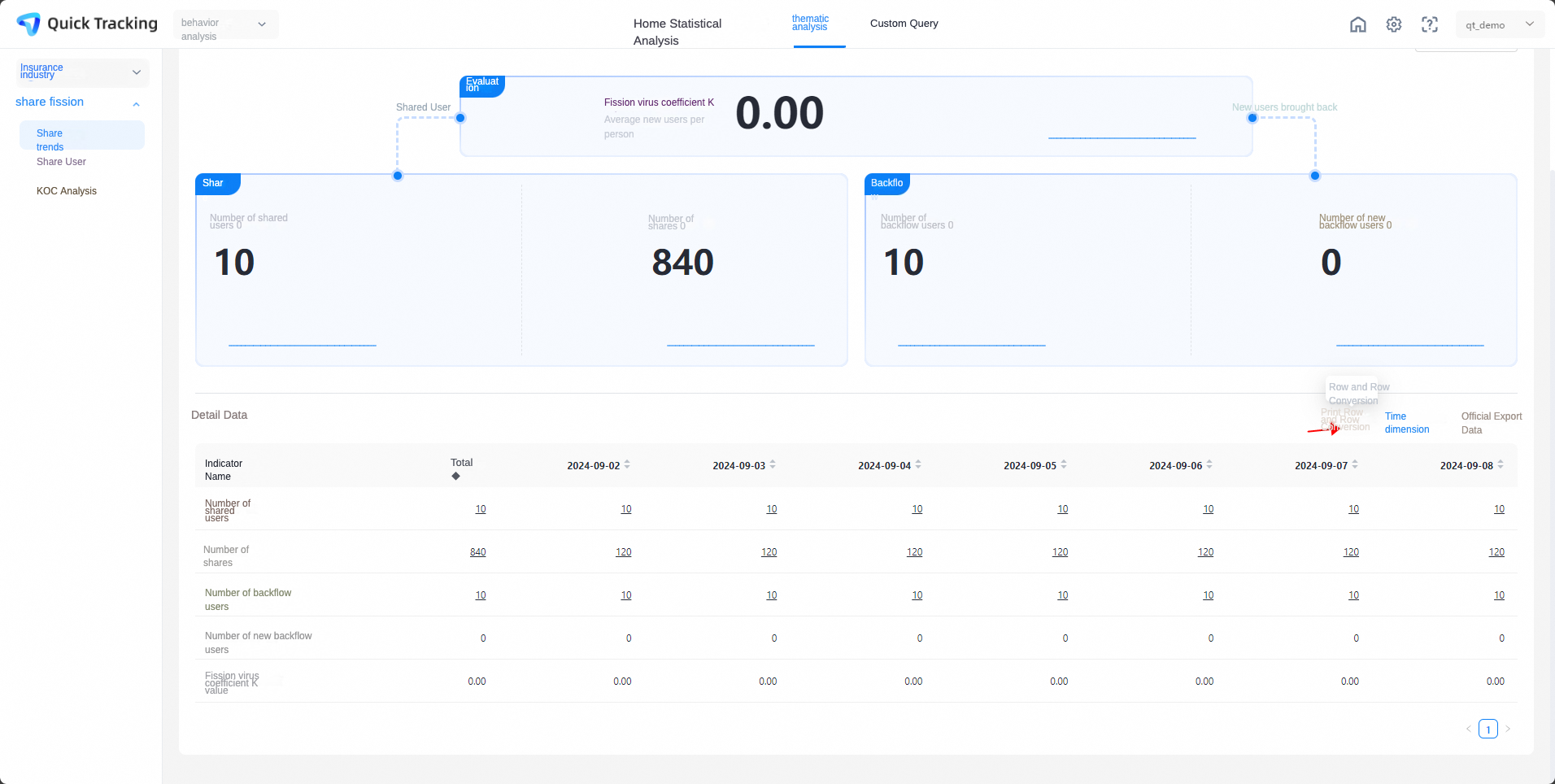Click the diamond sort icon under Total

(x=456, y=476)
